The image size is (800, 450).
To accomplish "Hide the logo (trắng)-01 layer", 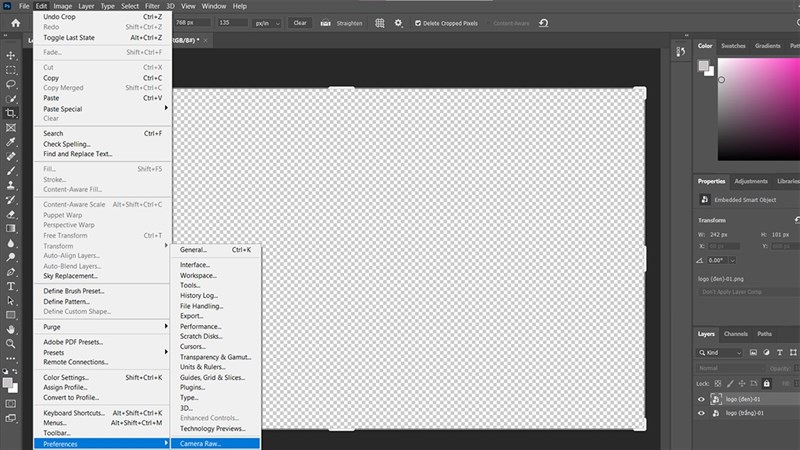I will click(x=701, y=413).
